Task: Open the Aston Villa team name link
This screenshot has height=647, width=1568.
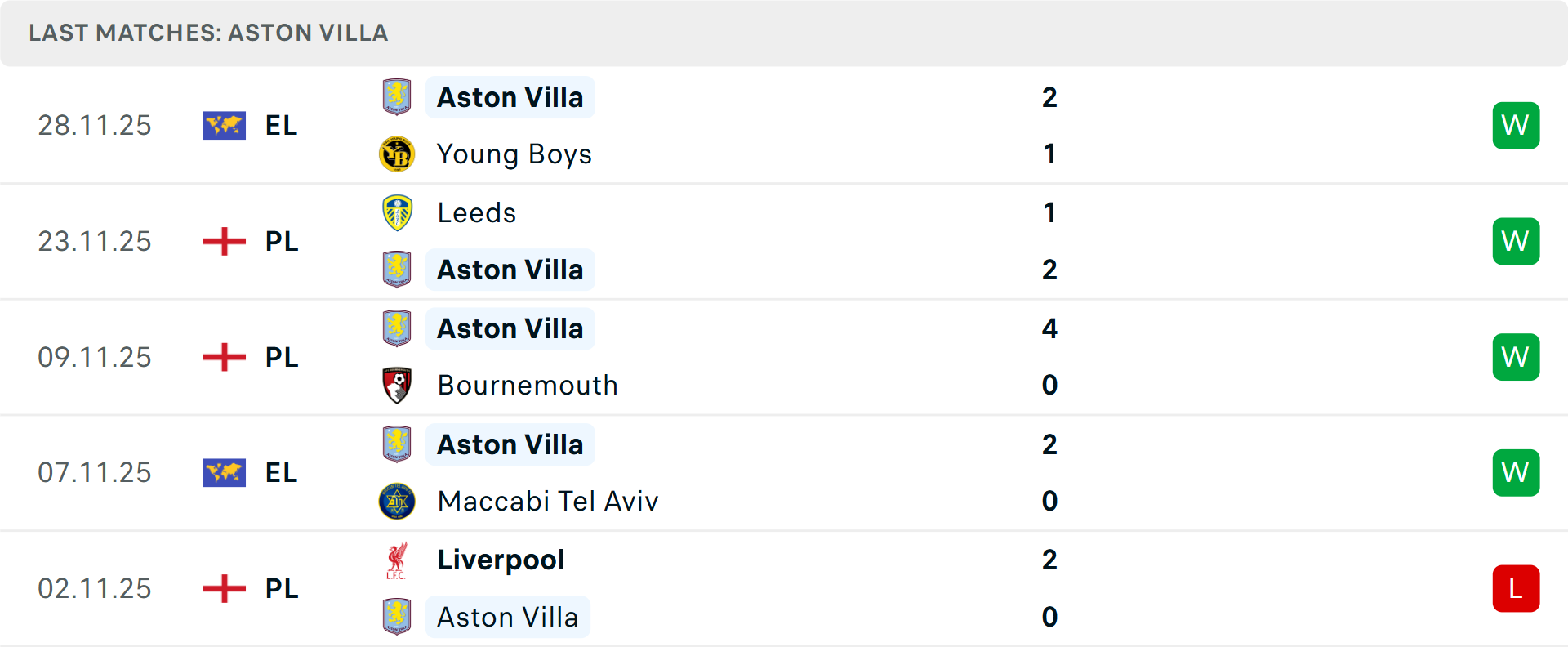Action: click(510, 96)
